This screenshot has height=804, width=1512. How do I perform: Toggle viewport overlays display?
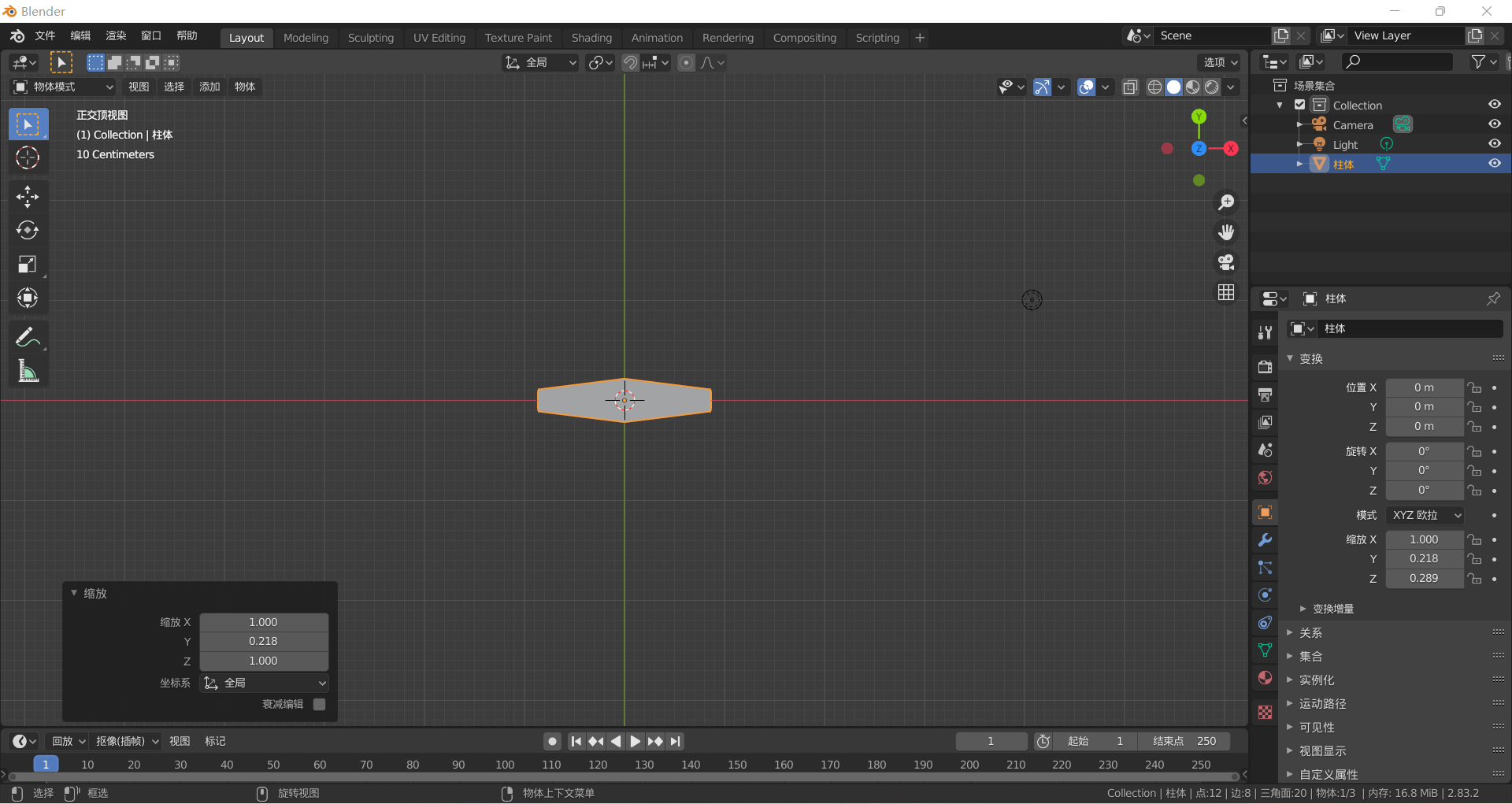pos(1087,87)
